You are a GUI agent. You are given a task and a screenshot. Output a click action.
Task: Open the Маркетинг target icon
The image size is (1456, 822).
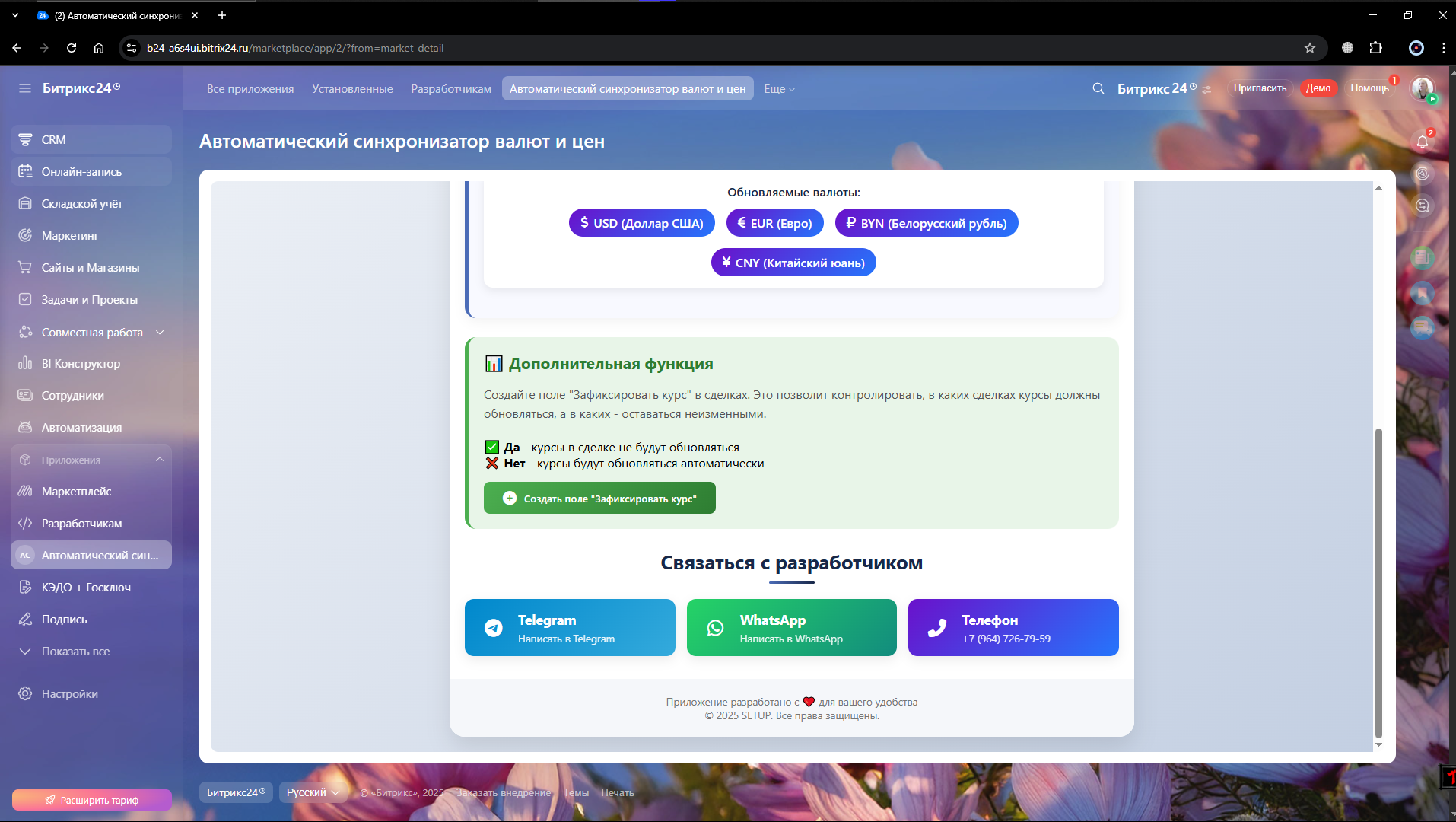click(25, 236)
